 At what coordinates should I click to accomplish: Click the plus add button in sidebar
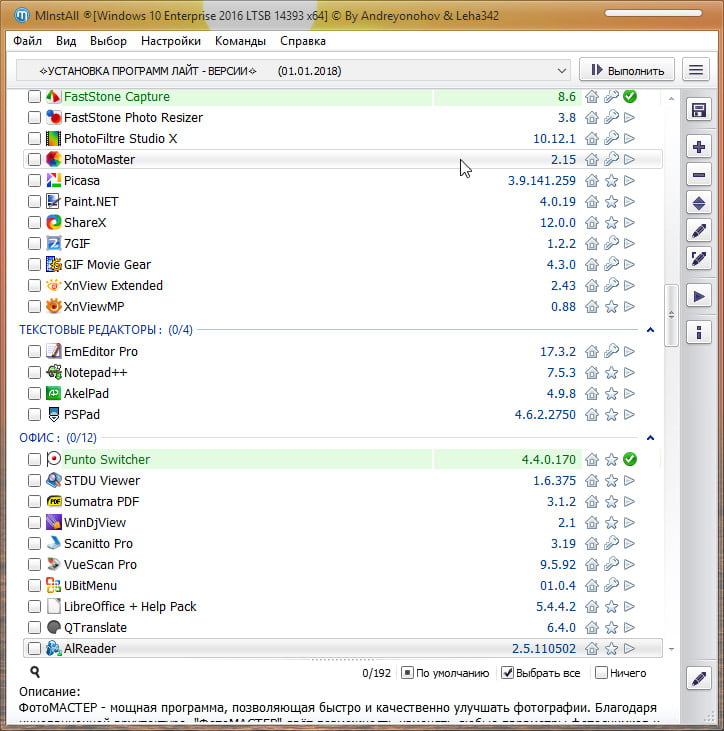point(700,147)
